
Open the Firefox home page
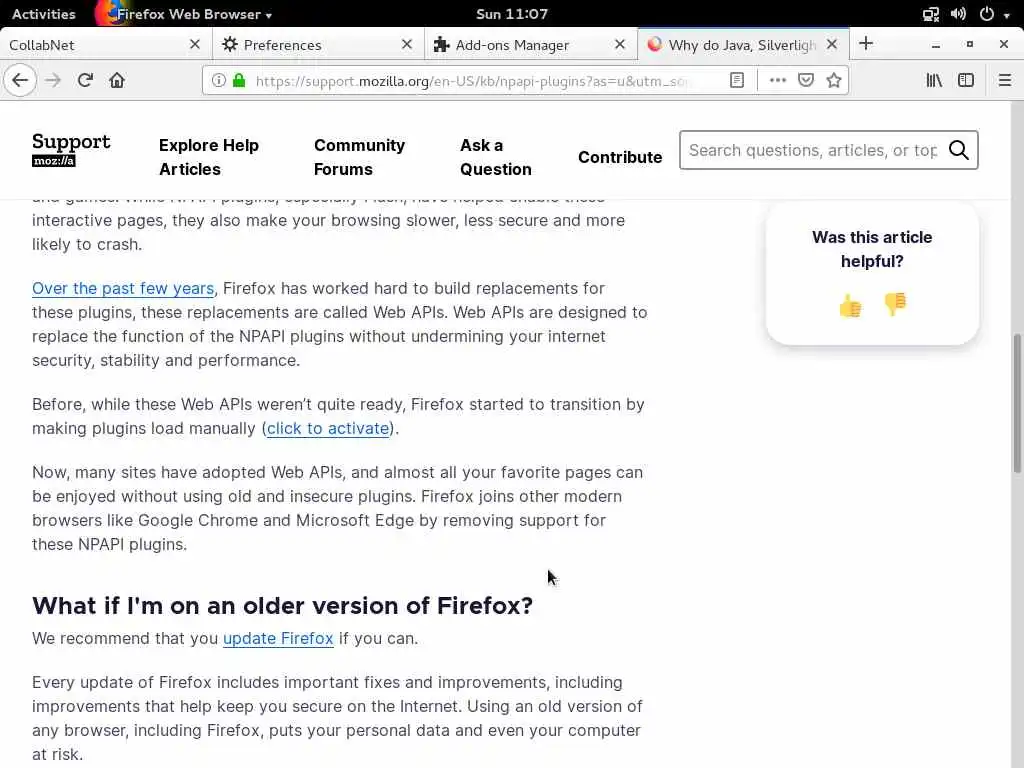[117, 80]
